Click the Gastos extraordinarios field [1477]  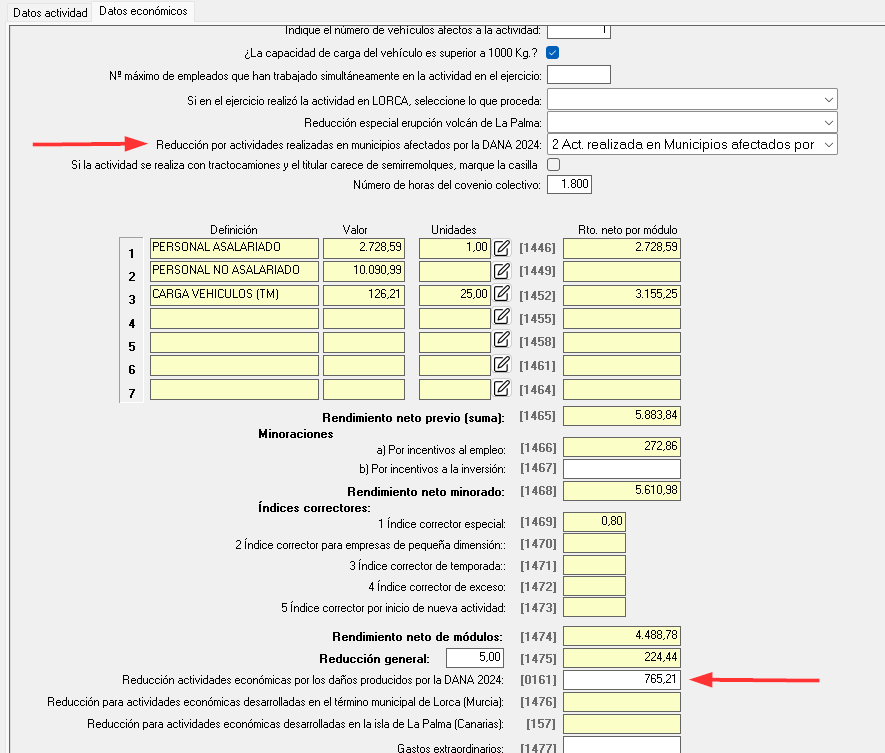click(621, 744)
